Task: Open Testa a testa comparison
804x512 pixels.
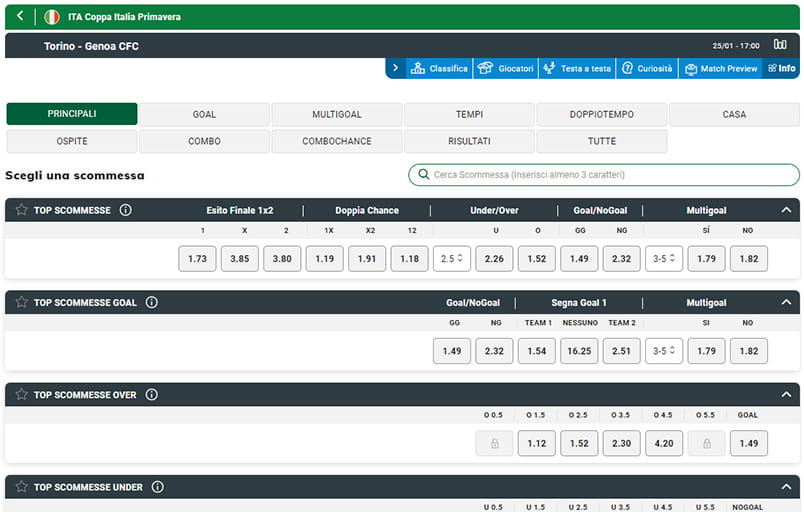Action: click(577, 68)
